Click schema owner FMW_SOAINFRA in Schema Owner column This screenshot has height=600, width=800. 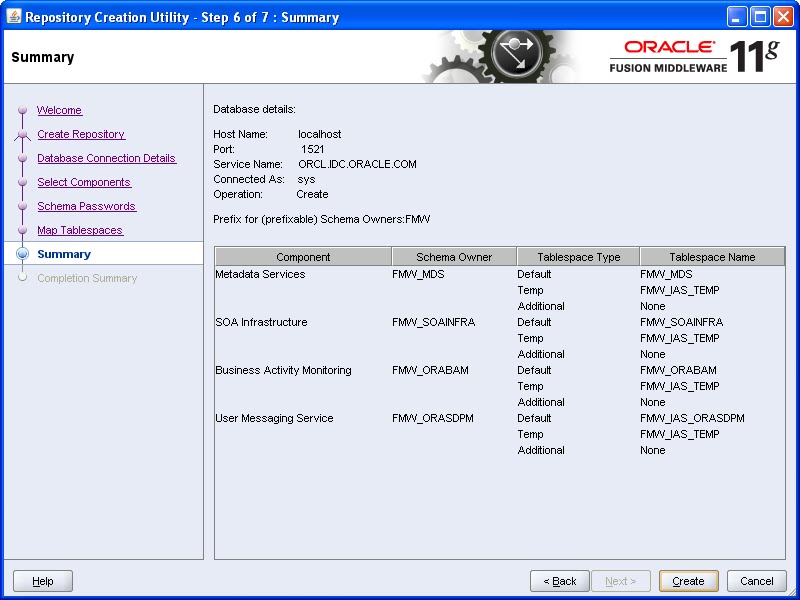(434, 322)
